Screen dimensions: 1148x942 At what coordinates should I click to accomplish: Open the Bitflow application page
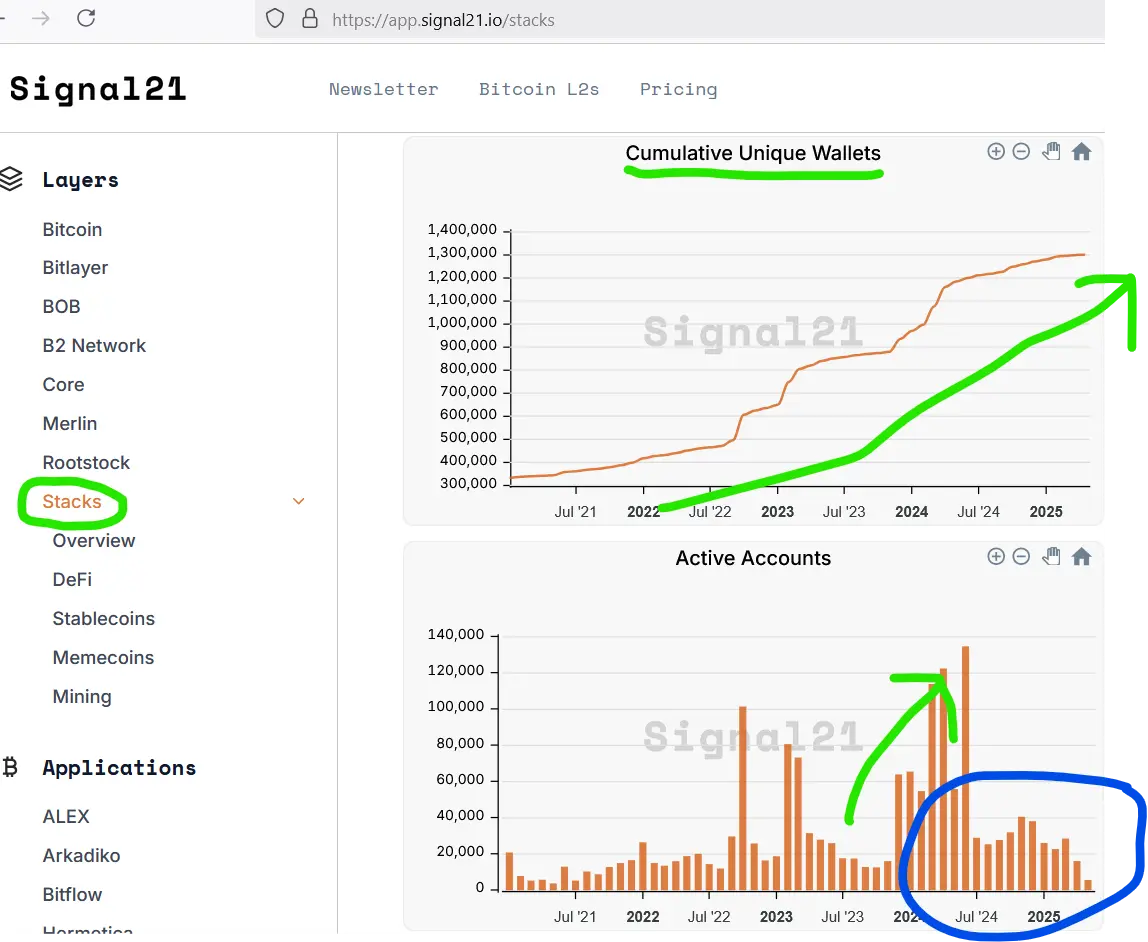click(x=72, y=894)
